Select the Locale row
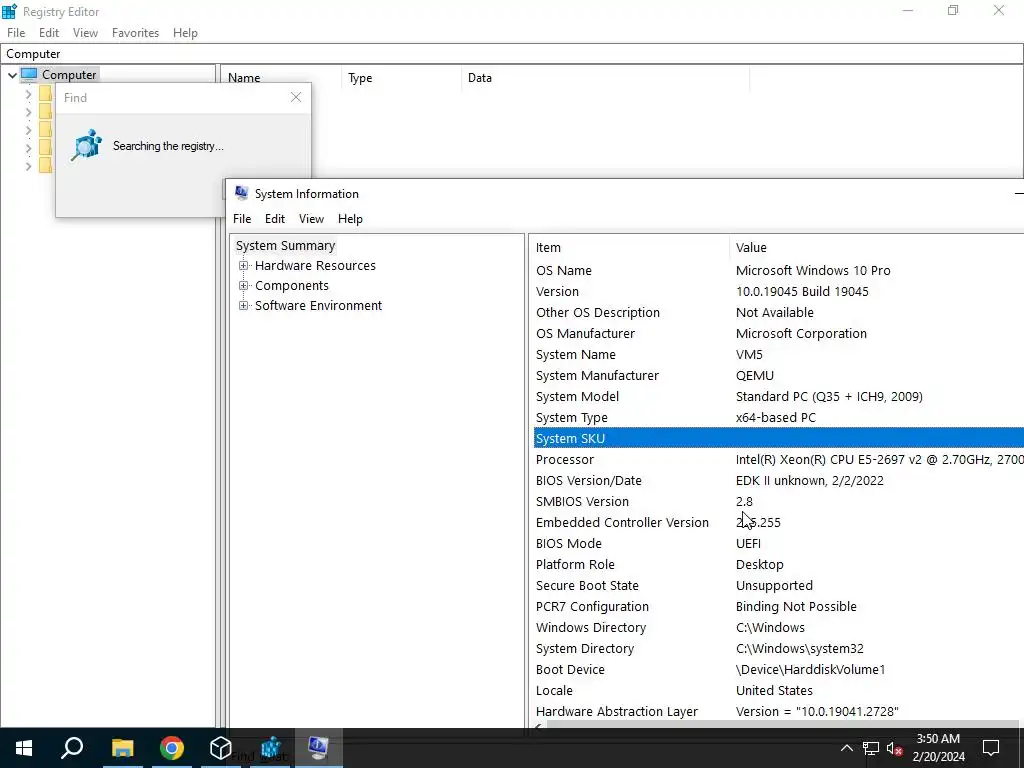1024x768 pixels. tap(778, 690)
